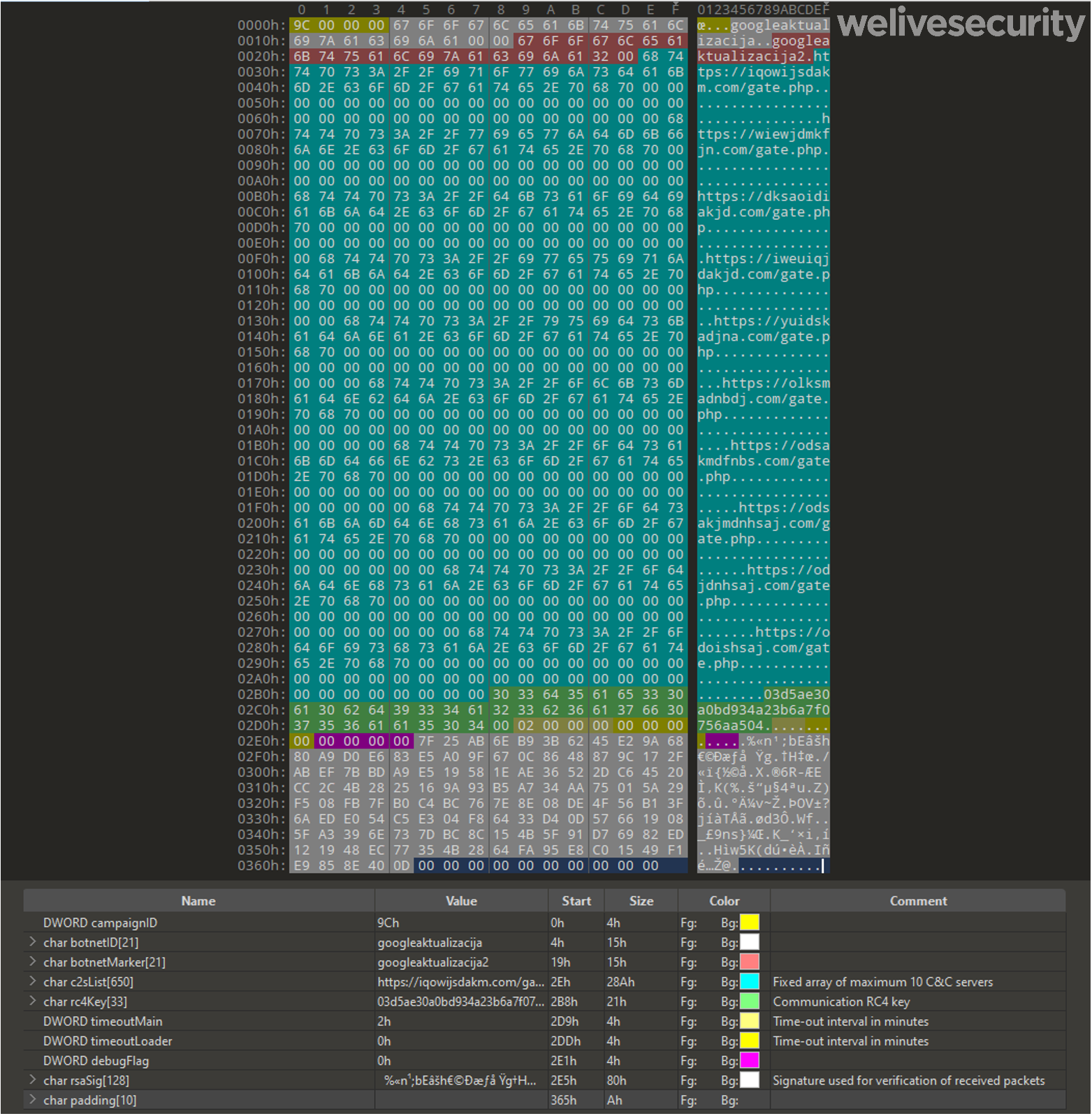Click the Comment column header
The height and width of the screenshot is (1116, 1092).
(918, 901)
